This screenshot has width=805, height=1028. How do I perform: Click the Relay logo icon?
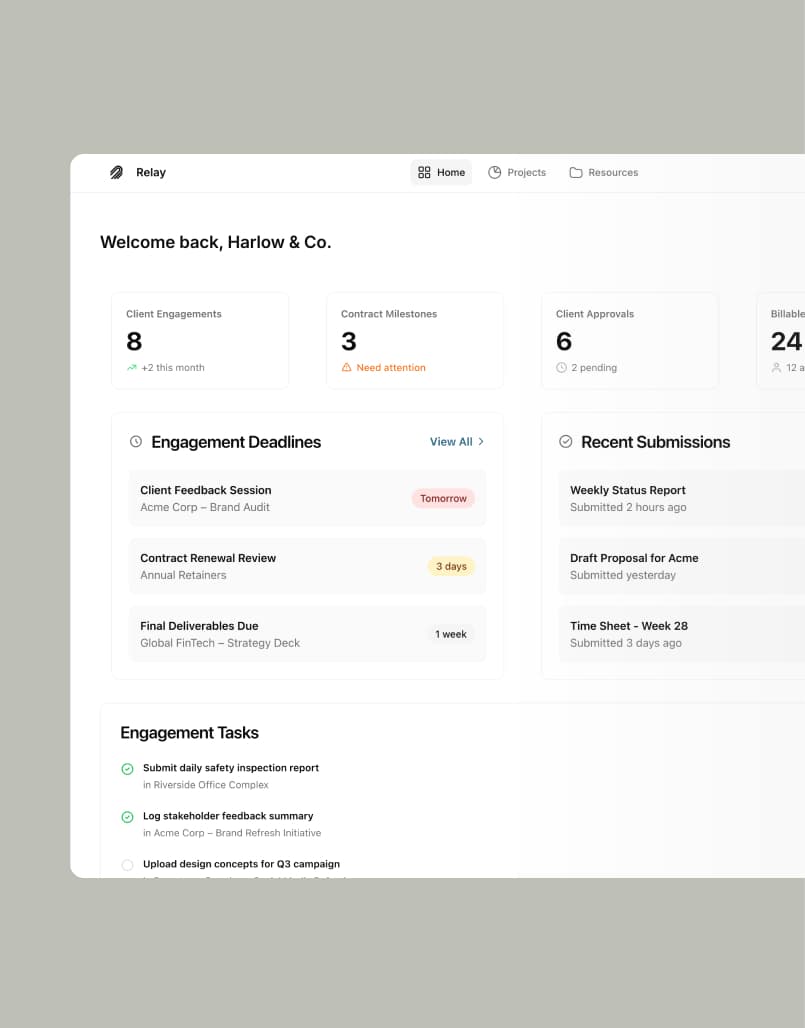pos(117,172)
